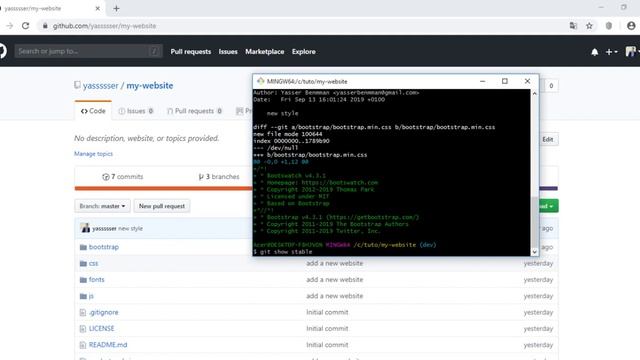This screenshot has height=360, width=640.
Task: Click the LICENSE file icon
Action: pos(83,329)
